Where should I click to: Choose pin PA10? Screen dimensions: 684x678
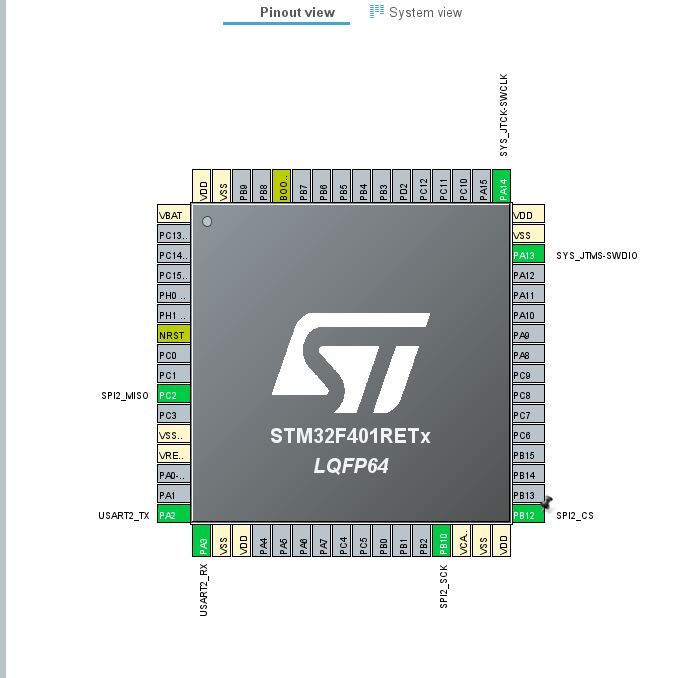coord(528,315)
